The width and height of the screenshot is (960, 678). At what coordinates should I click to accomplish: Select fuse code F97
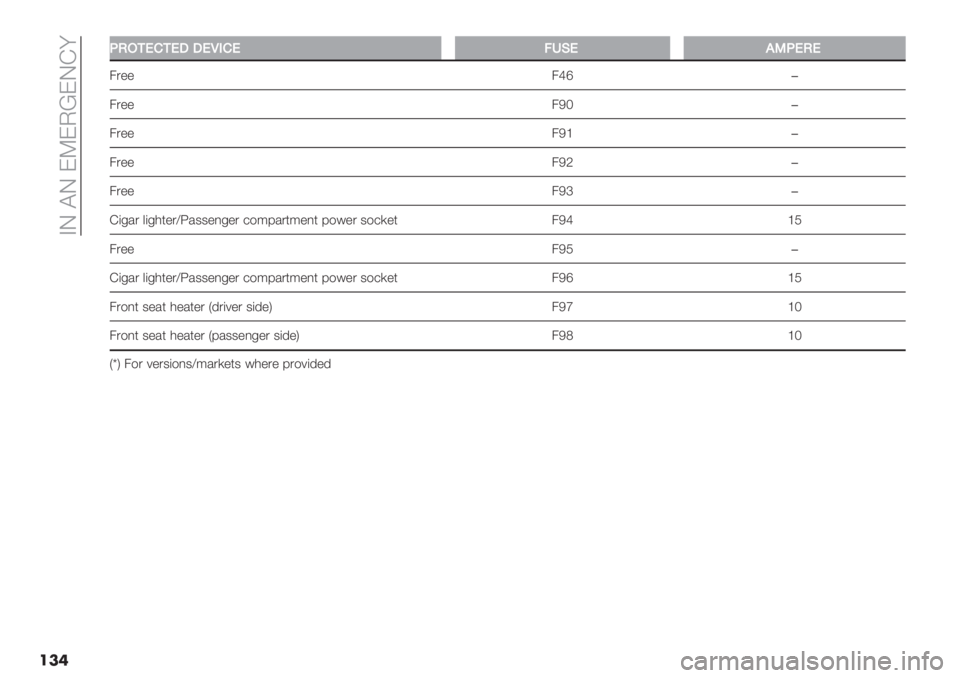point(562,307)
